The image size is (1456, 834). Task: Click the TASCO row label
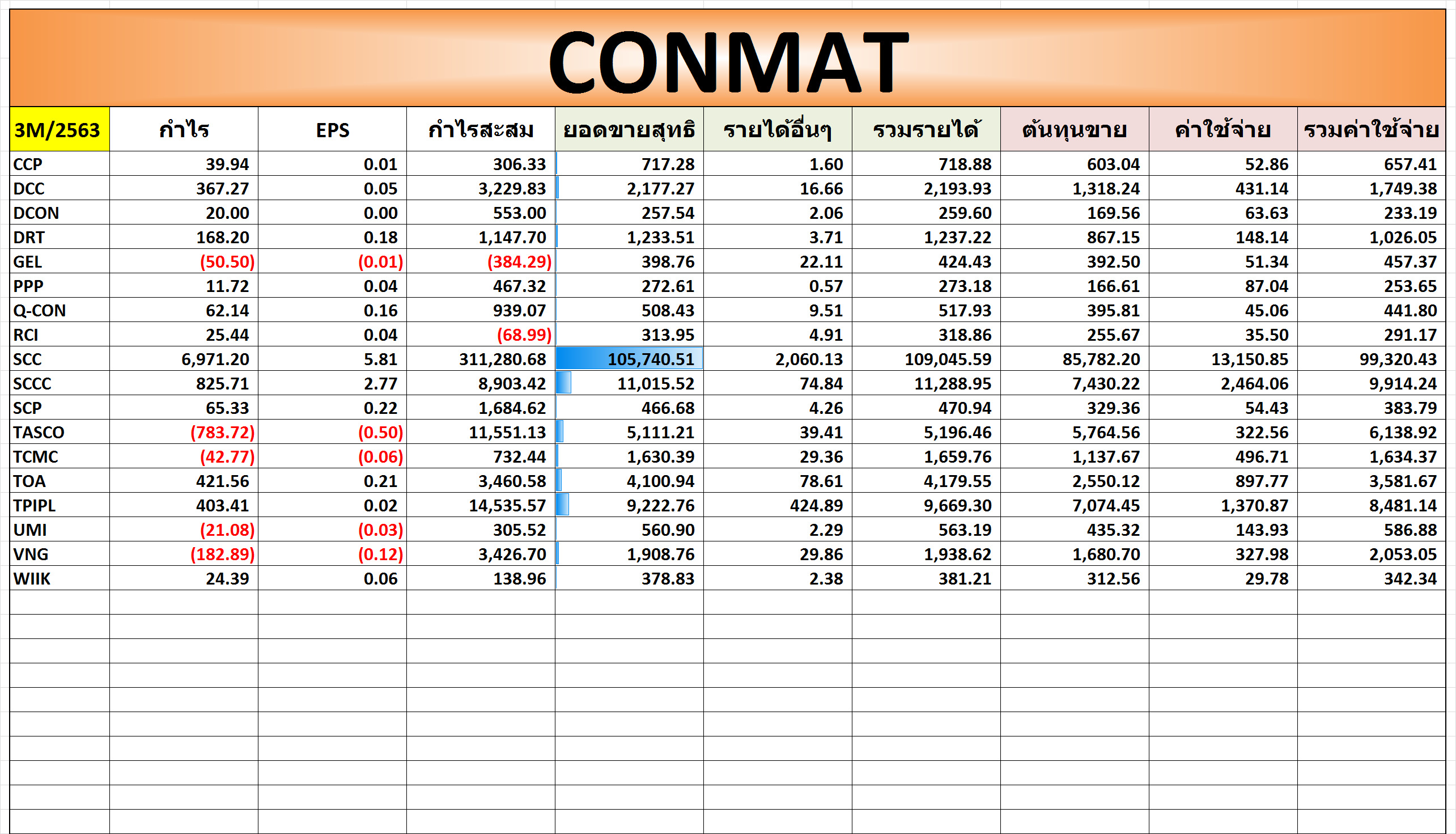click(39, 433)
